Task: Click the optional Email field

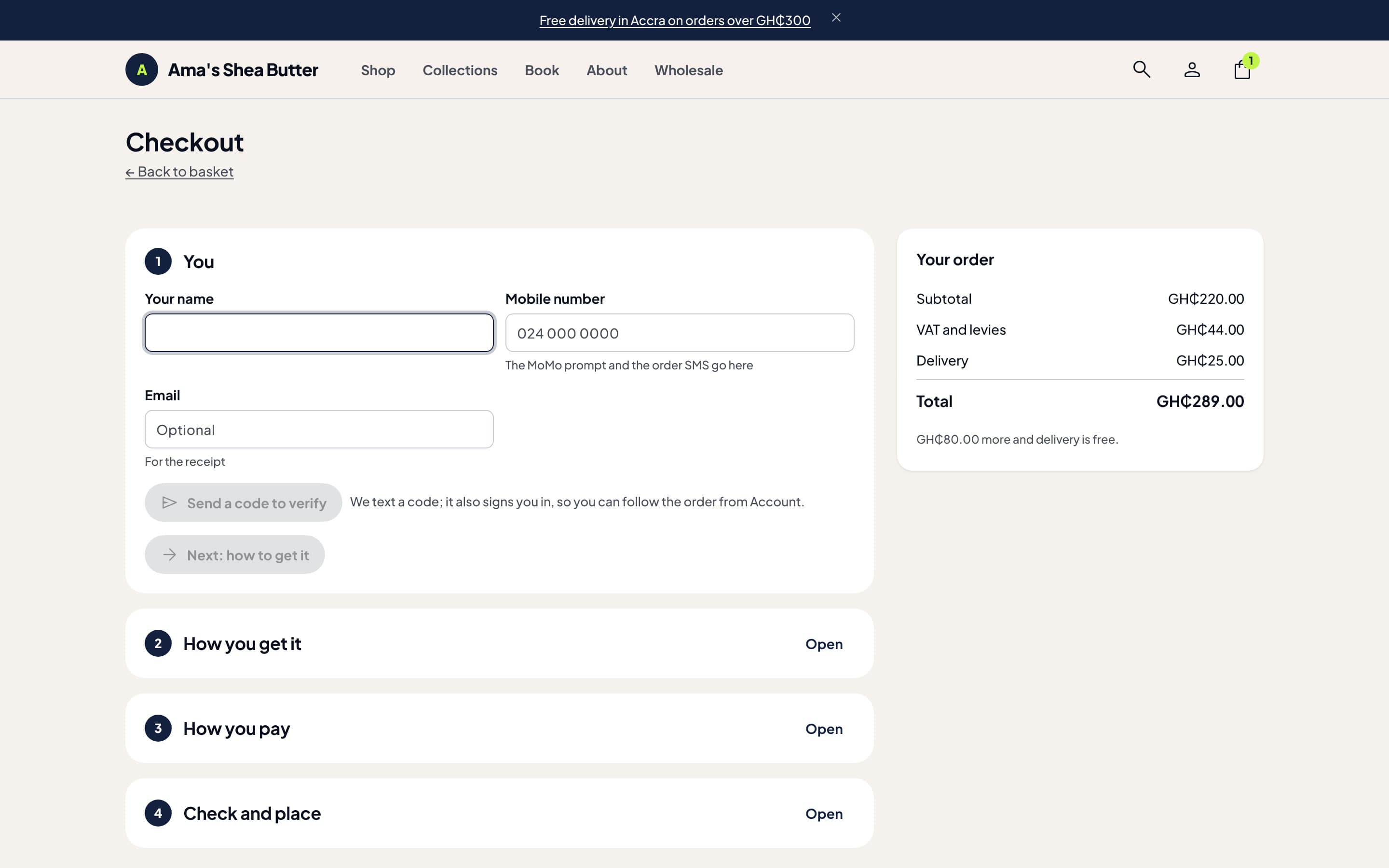Action: pos(319,429)
